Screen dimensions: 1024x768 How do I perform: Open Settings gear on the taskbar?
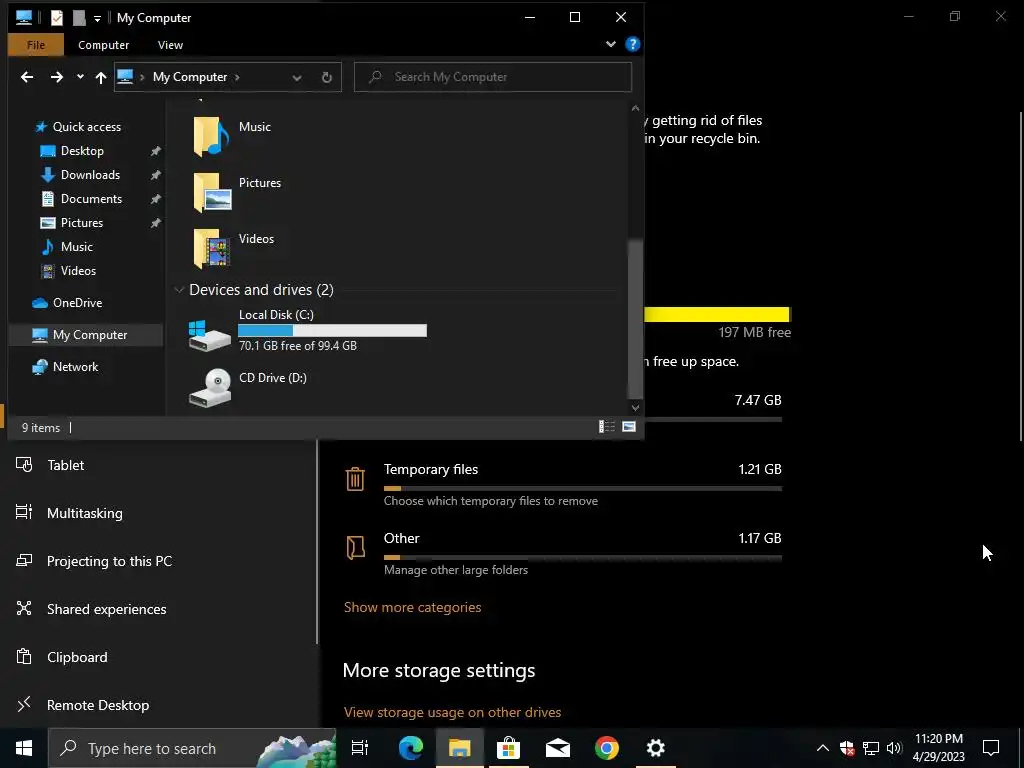point(656,748)
